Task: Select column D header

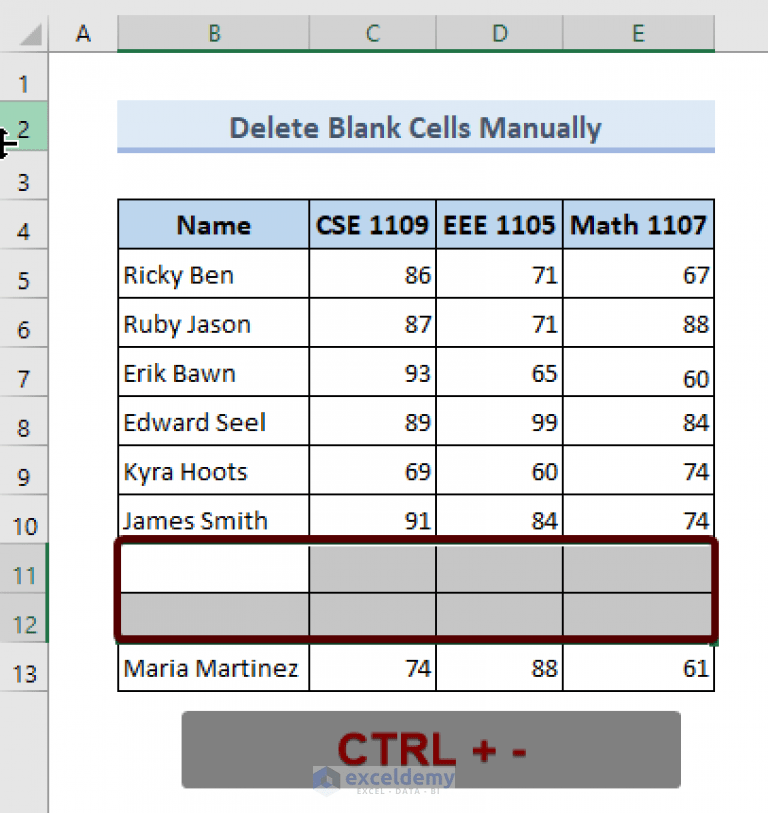Action: click(499, 34)
